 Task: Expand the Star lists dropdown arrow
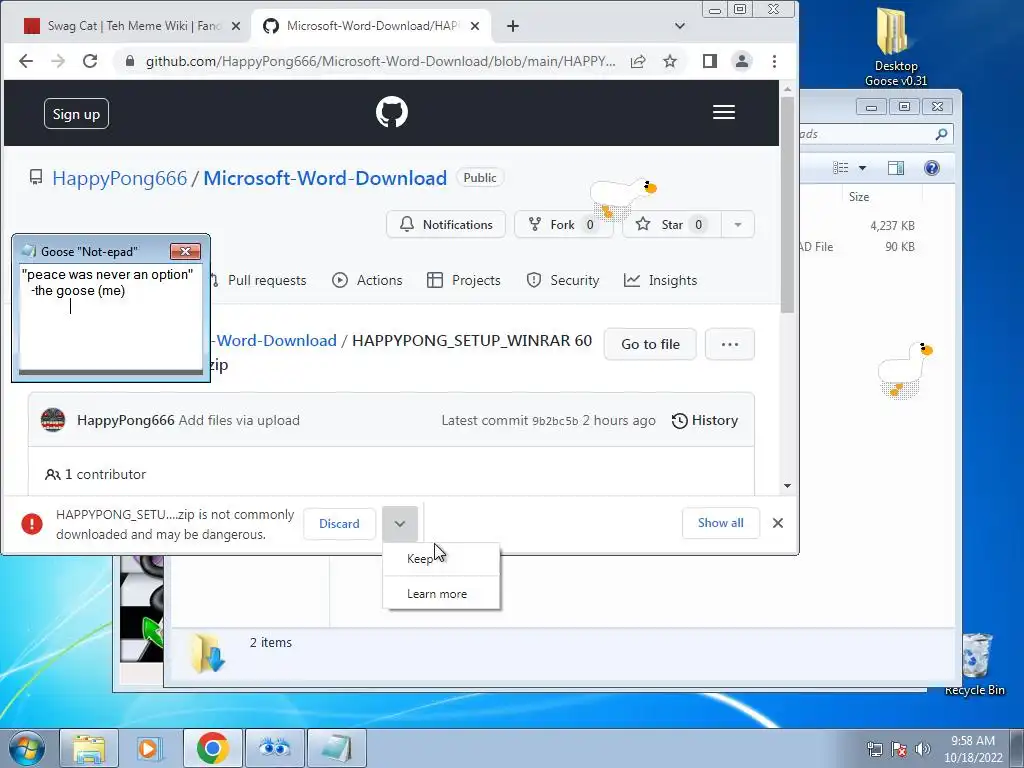tap(738, 225)
